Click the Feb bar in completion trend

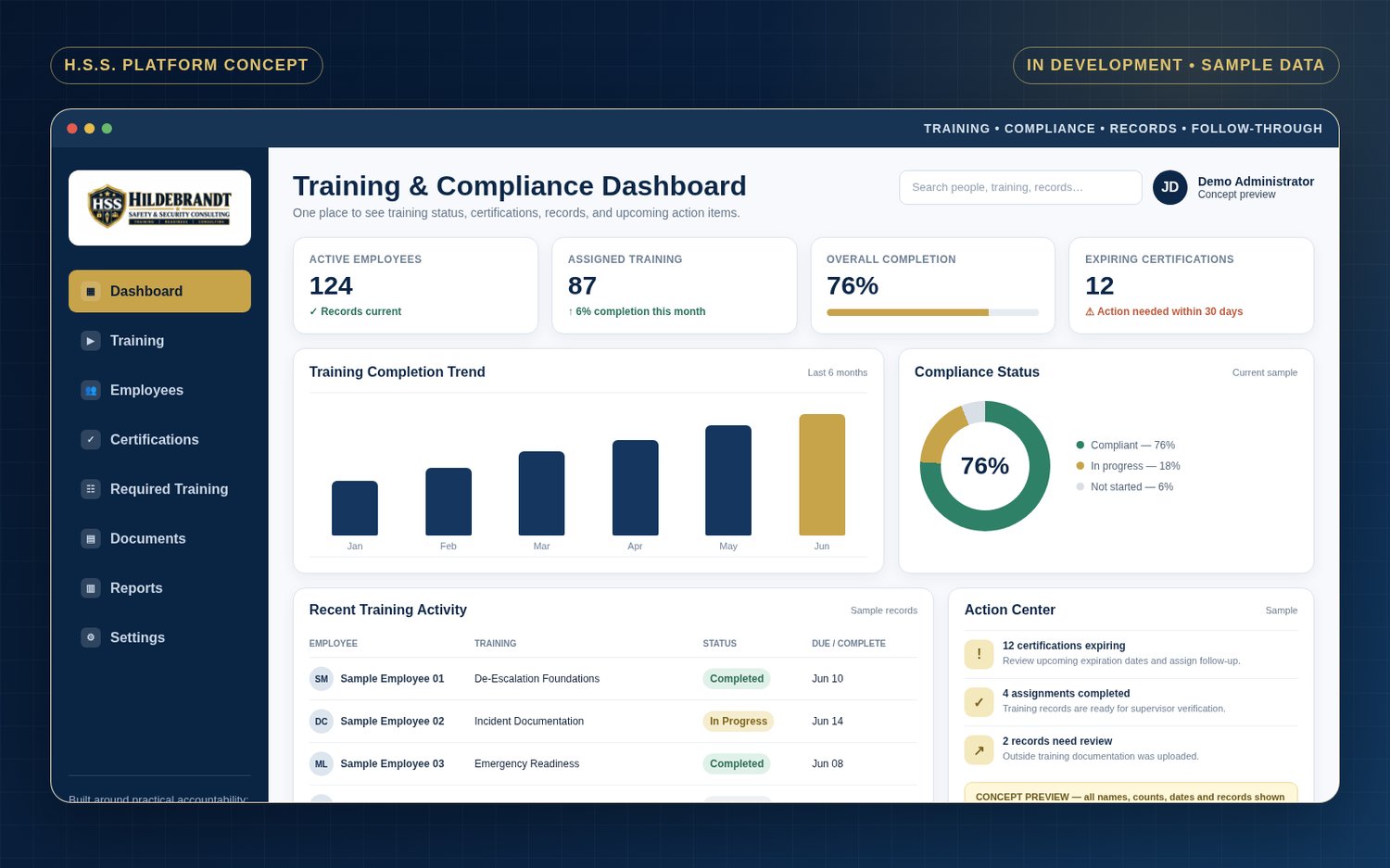(x=449, y=501)
